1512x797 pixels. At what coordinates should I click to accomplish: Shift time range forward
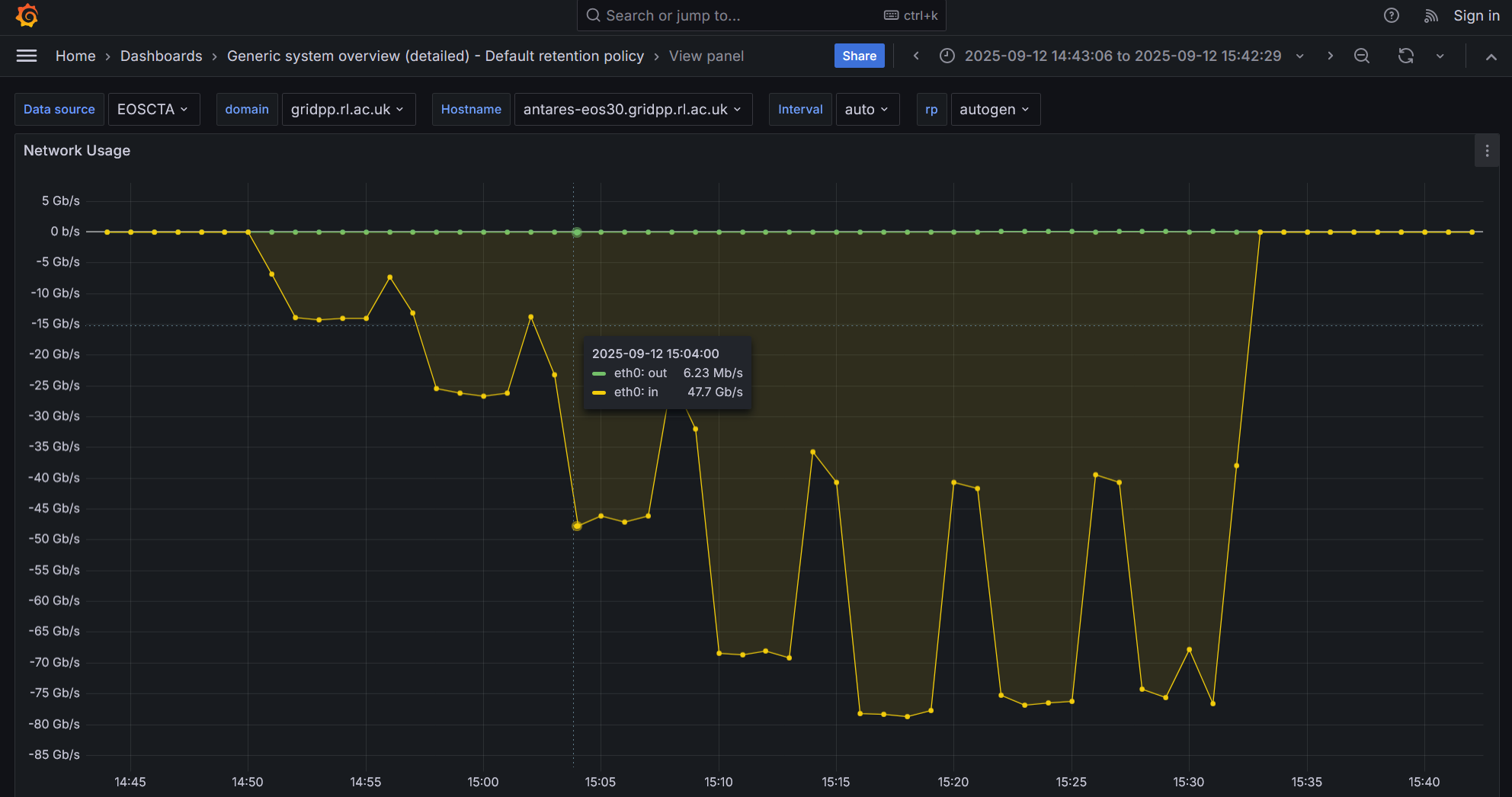(1330, 56)
